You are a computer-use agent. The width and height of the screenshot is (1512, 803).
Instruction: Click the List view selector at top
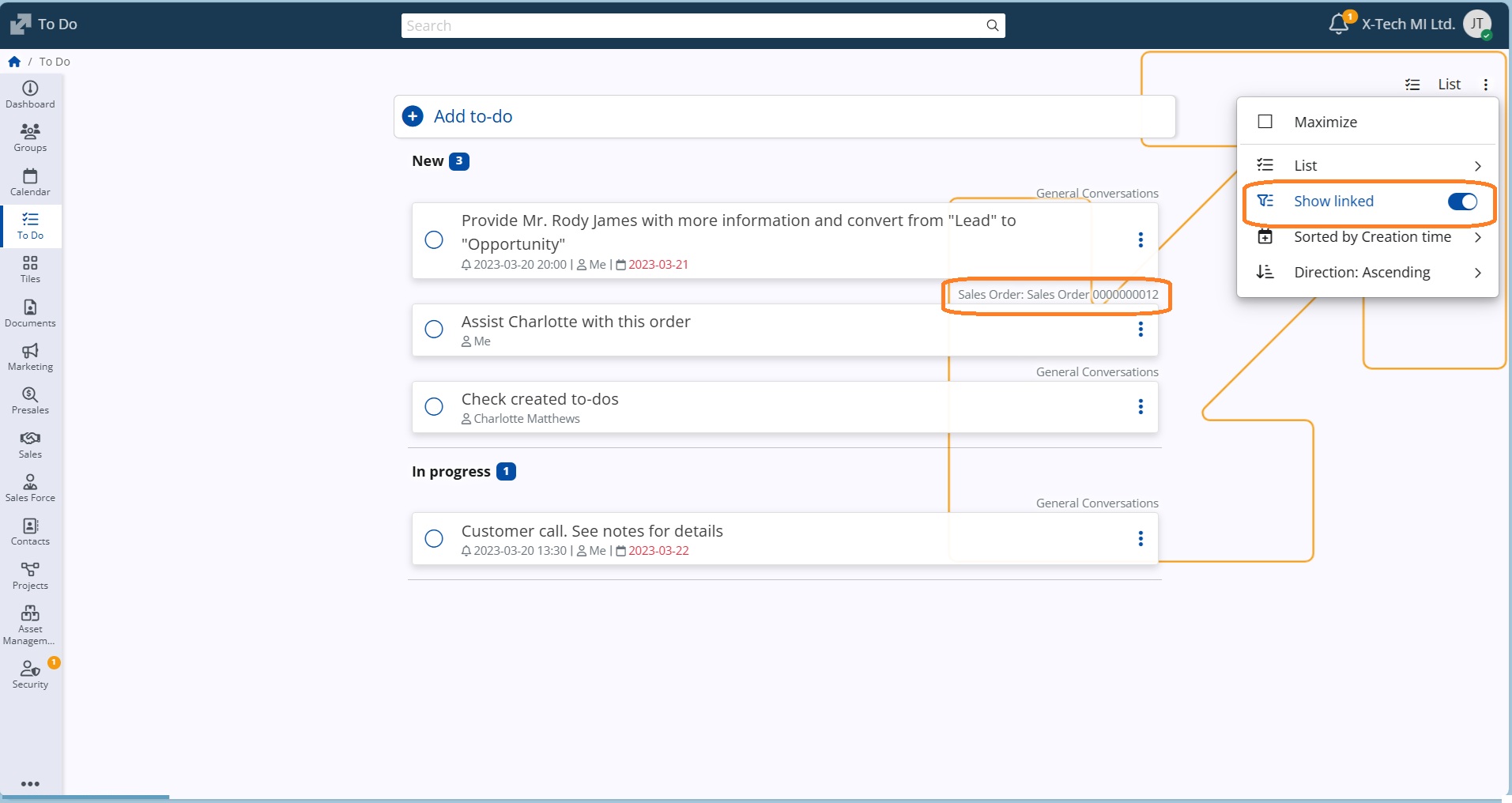pyautogui.click(x=1434, y=85)
